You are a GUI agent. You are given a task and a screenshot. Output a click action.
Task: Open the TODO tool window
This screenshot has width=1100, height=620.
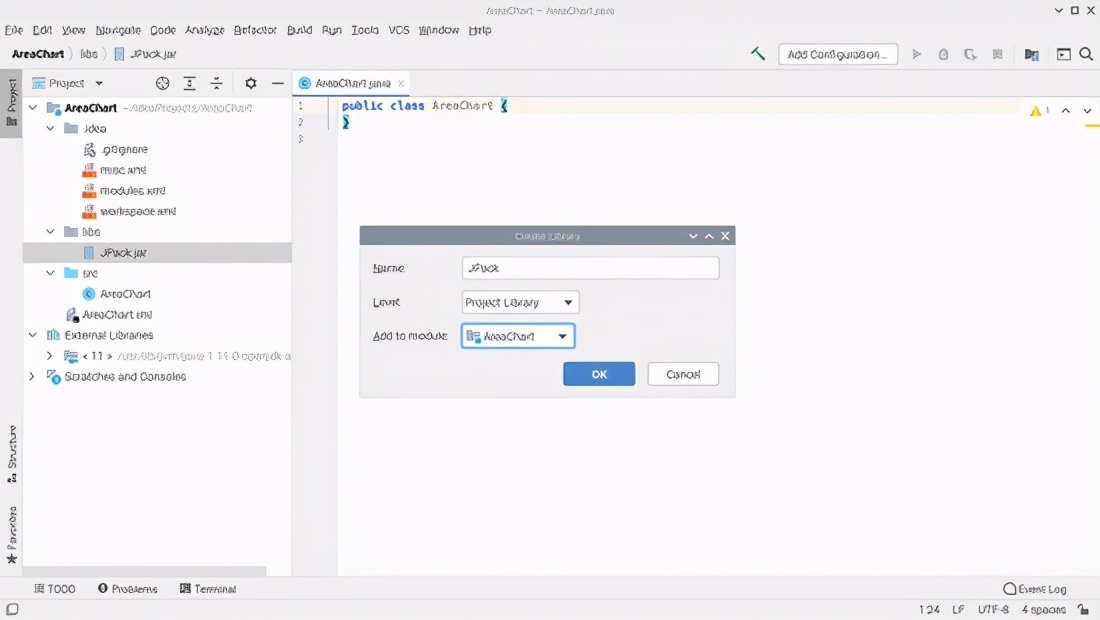click(x=55, y=588)
